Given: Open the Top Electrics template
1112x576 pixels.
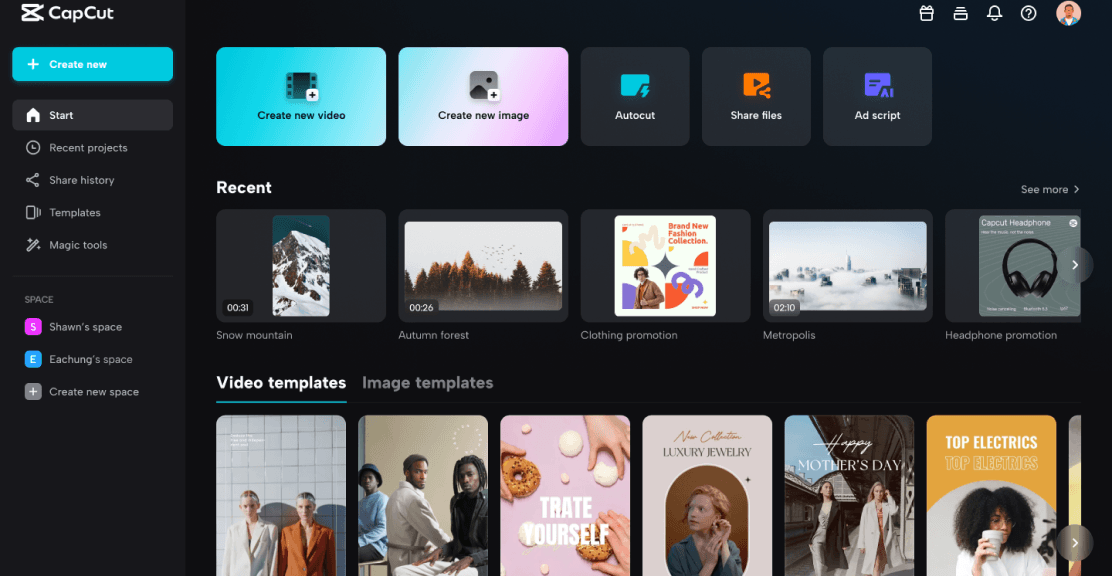Looking at the screenshot, I should click(991, 495).
